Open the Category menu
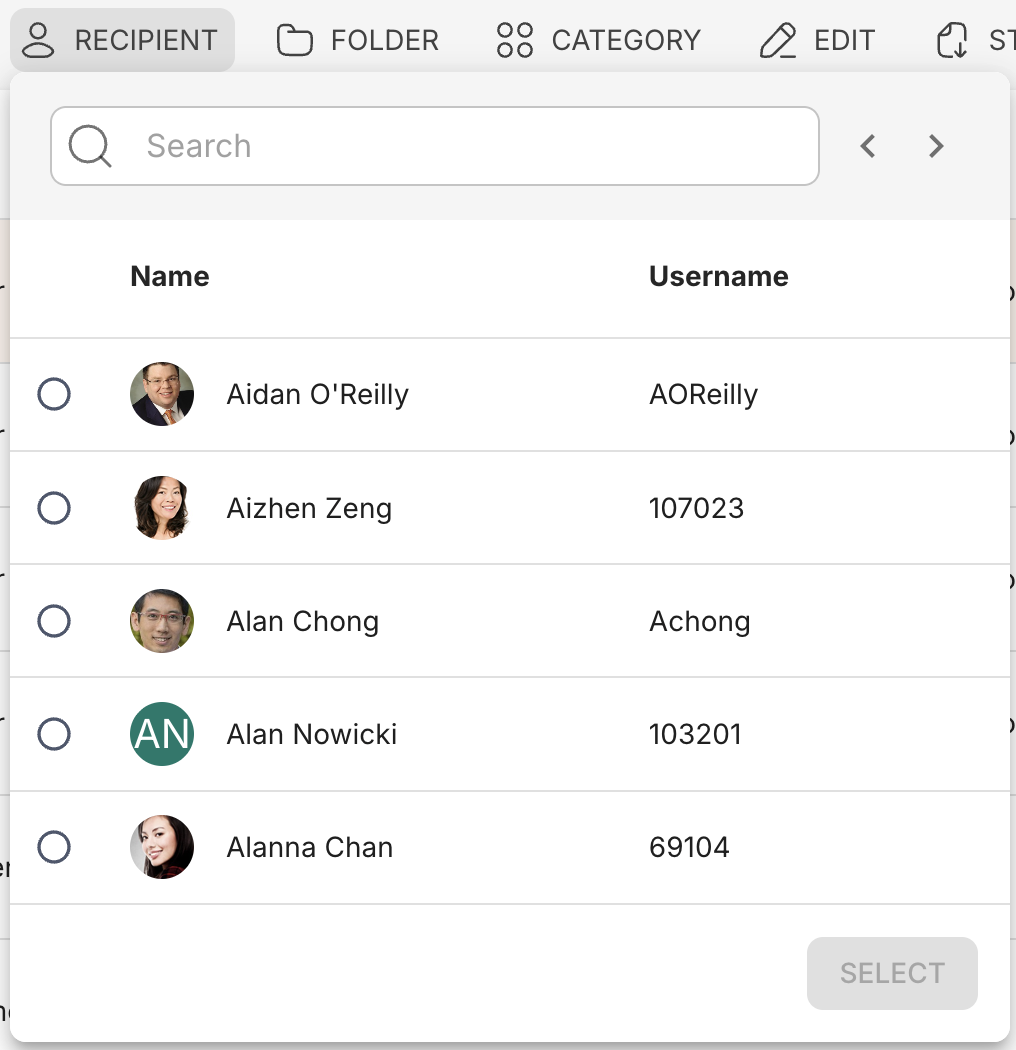 click(x=599, y=41)
